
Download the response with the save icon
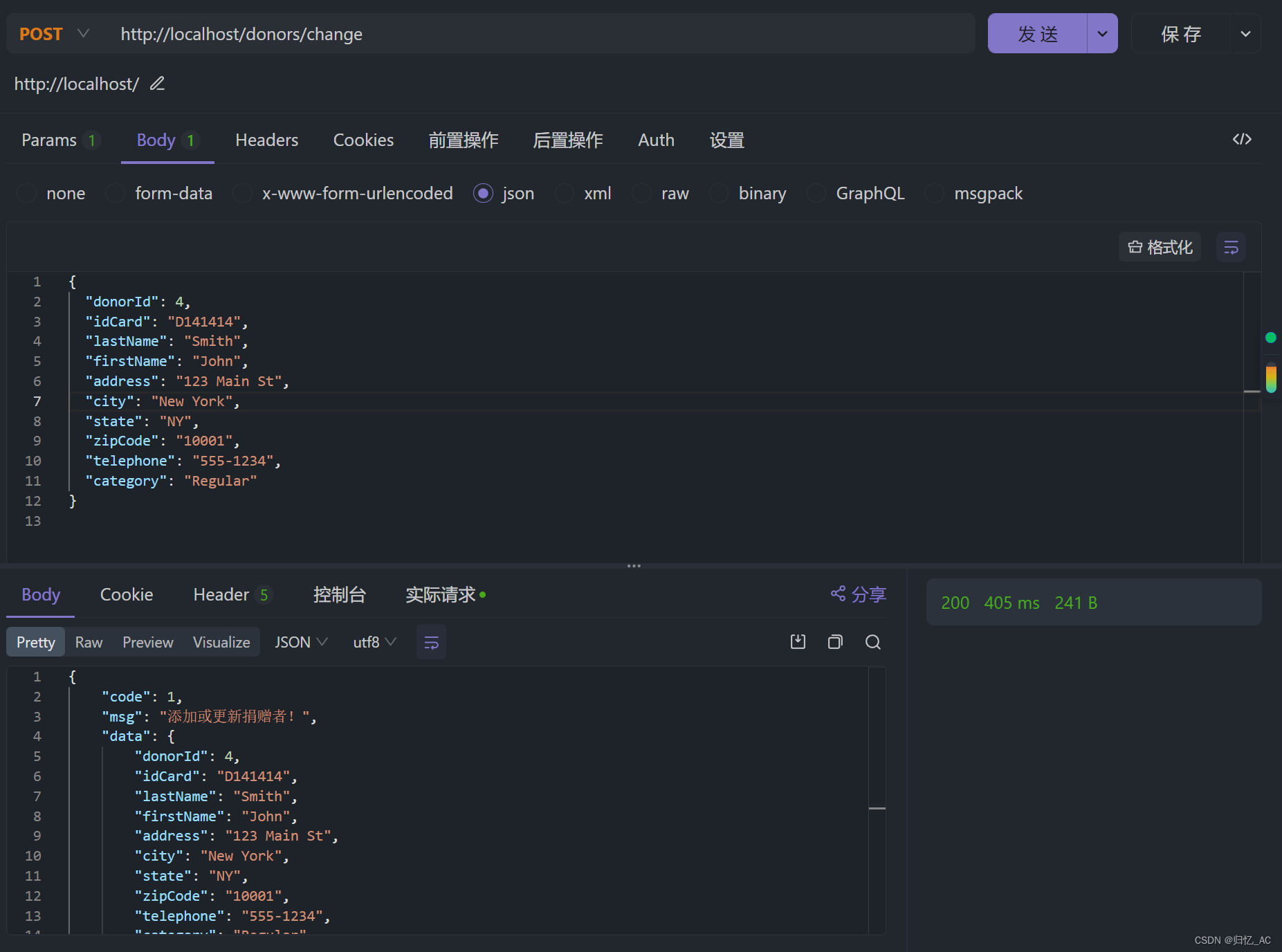point(798,642)
